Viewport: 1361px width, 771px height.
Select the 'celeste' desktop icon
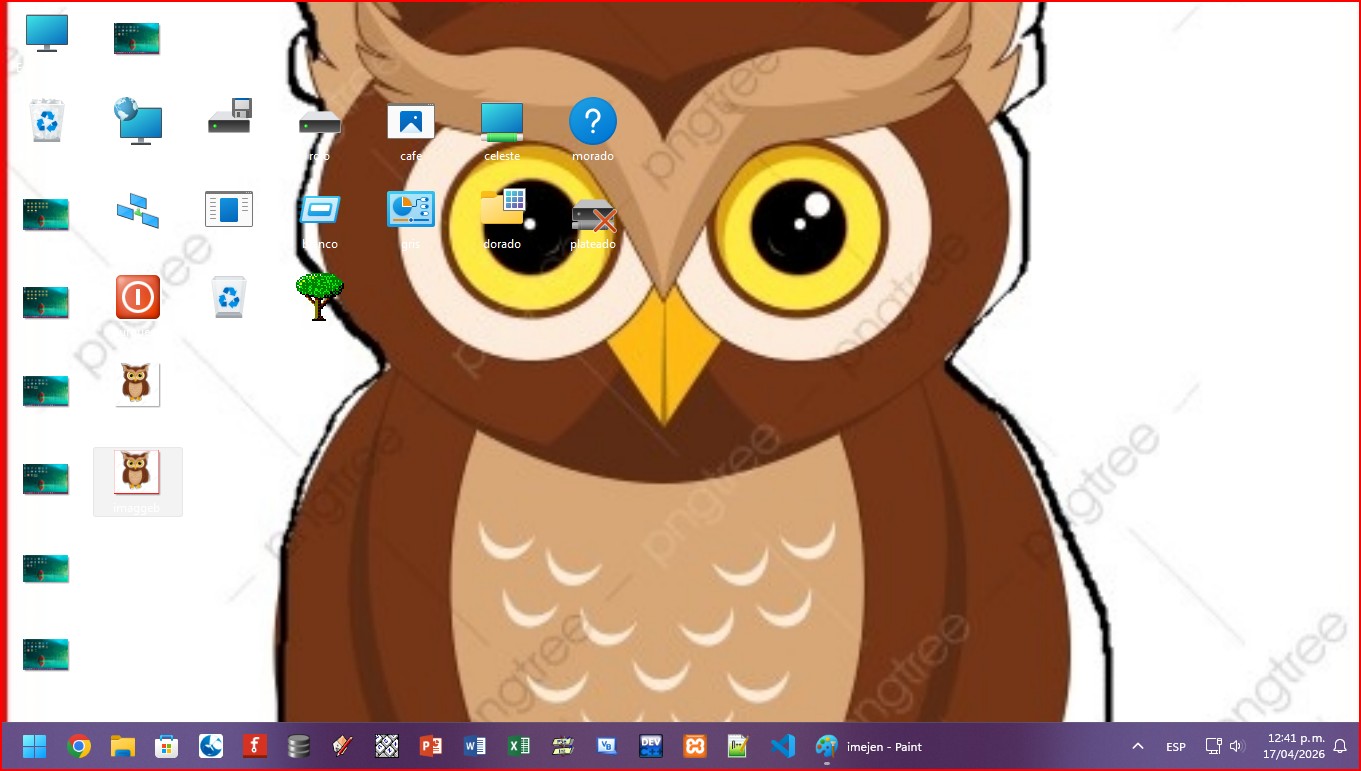tap(501, 123)
